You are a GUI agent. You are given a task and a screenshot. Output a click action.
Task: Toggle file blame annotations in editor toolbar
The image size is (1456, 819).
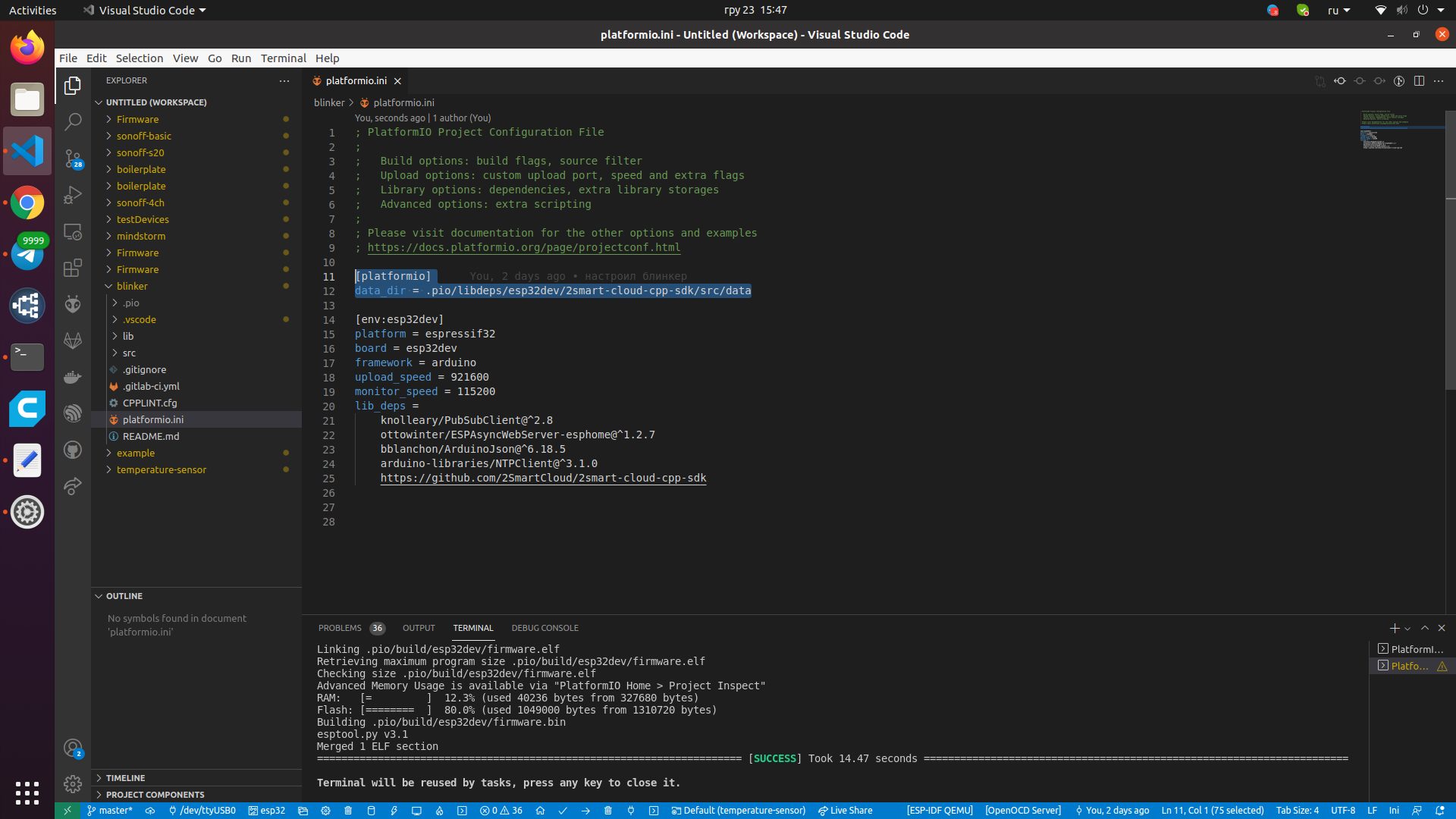coord(1399,80)
